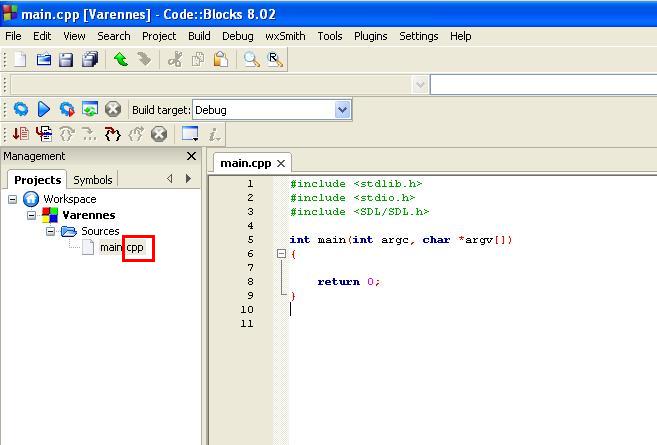Image resolution: width=657 pixels, height=445 pixels.
Task: Select the Projects tab
Action: coord(37,180)
